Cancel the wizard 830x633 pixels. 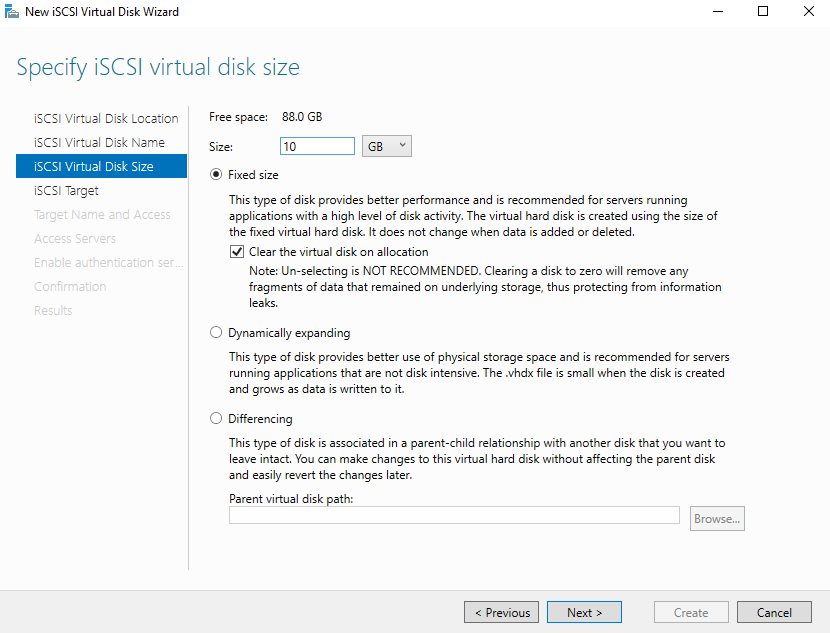click(x=774, y=612)
